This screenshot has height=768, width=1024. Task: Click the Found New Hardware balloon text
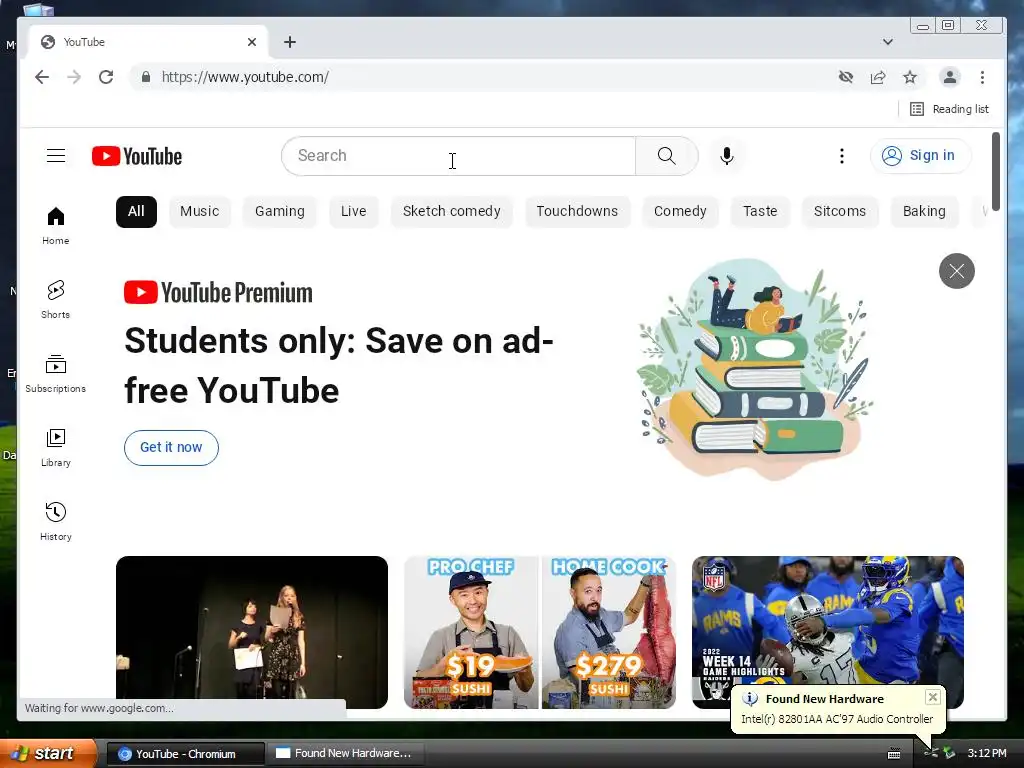tap(837, 719)
